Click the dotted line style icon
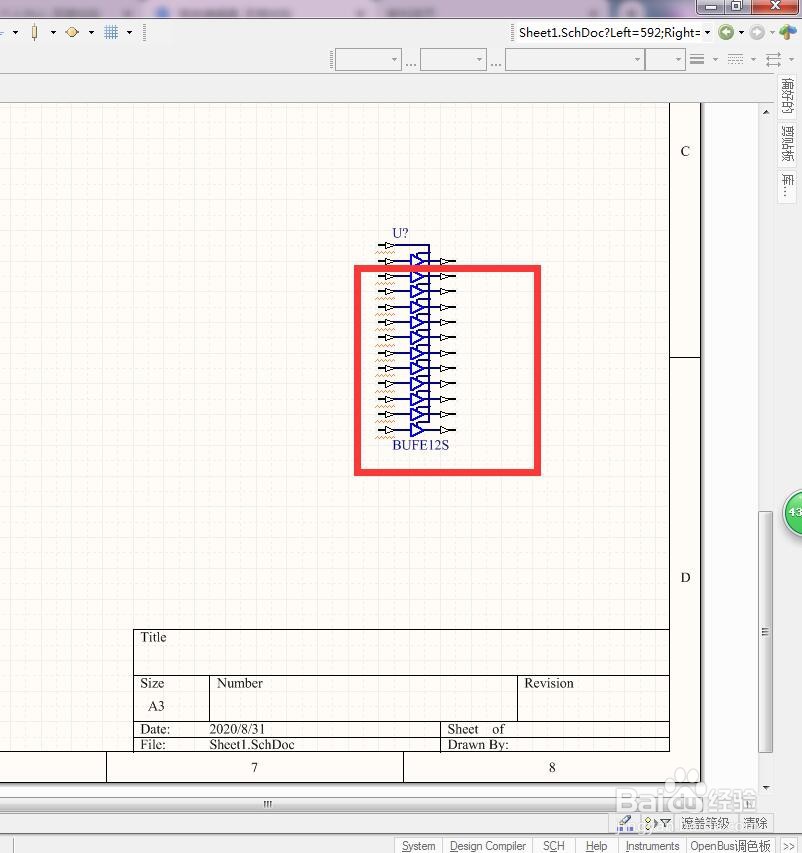802x853 pixels. pyautogui.click(x=735, y=59)
